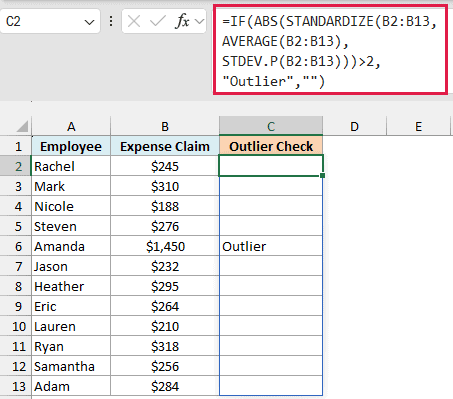Click the $256 expense cell
Screen dimensions: 453x399
(165, 366)
